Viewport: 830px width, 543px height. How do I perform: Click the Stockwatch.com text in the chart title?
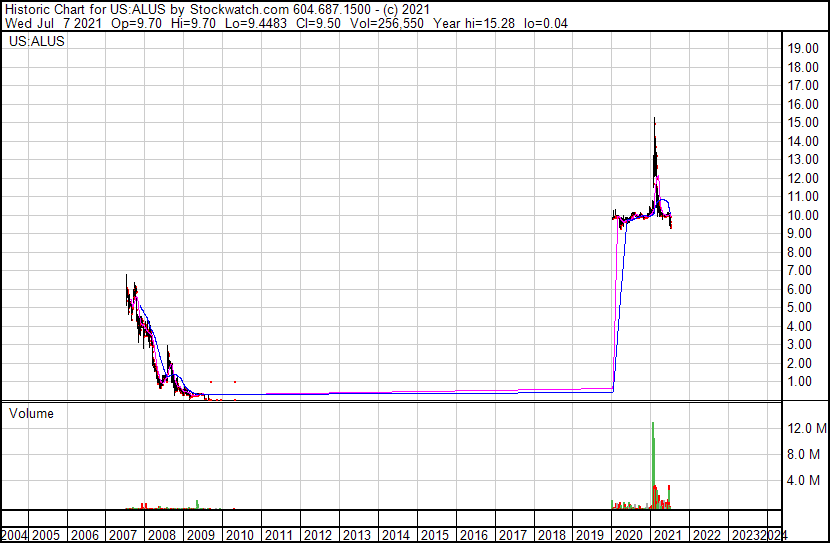click(x=239, y=10)
